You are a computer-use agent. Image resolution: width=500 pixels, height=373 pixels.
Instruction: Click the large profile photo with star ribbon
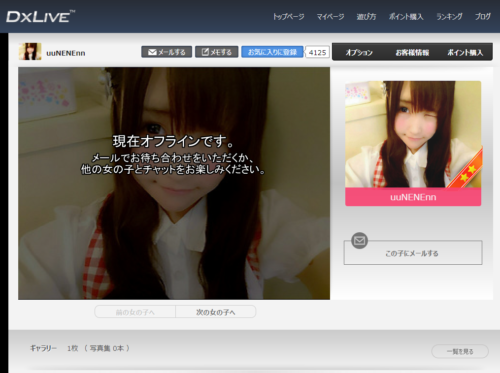413,134
